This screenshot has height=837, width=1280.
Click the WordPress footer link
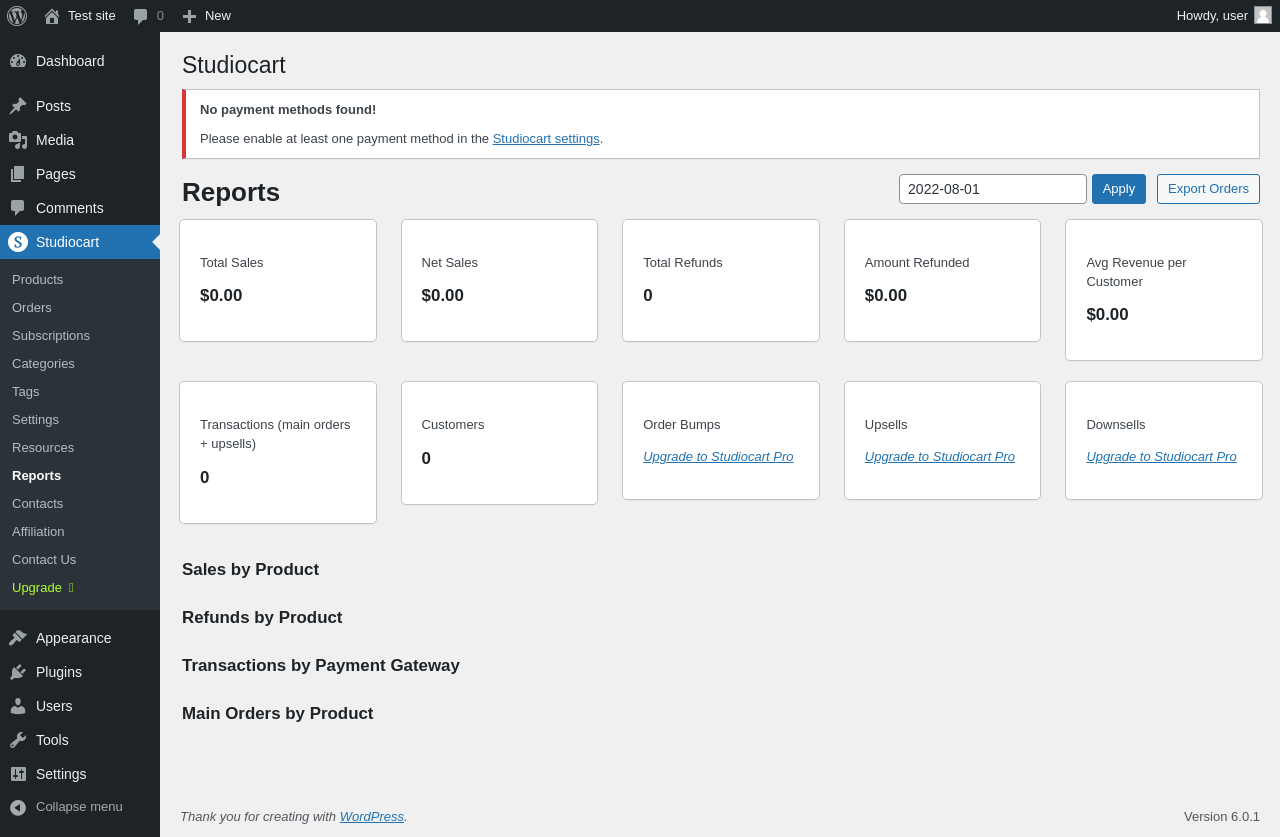click(372, 817)
